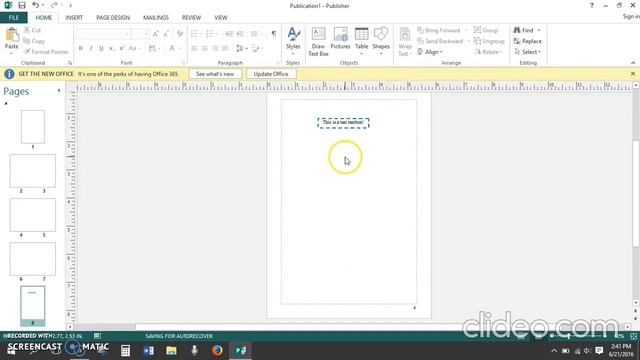Screen dimensions: 640x360
Task: Click Format Painter
Action: (x=46, y=52)
